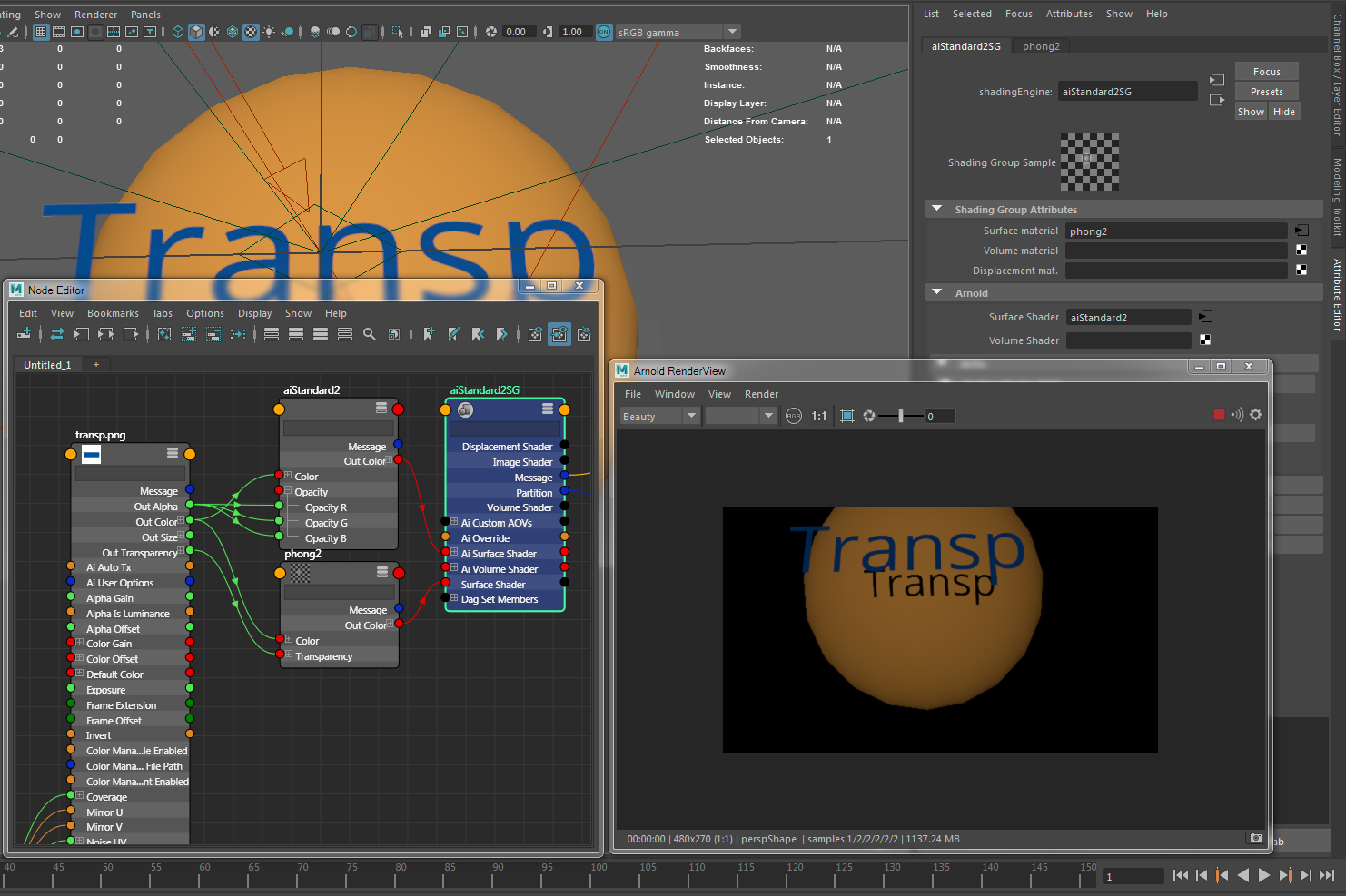
Task: Collapse the Shading Group Attributes section
Action: point(937,209)
